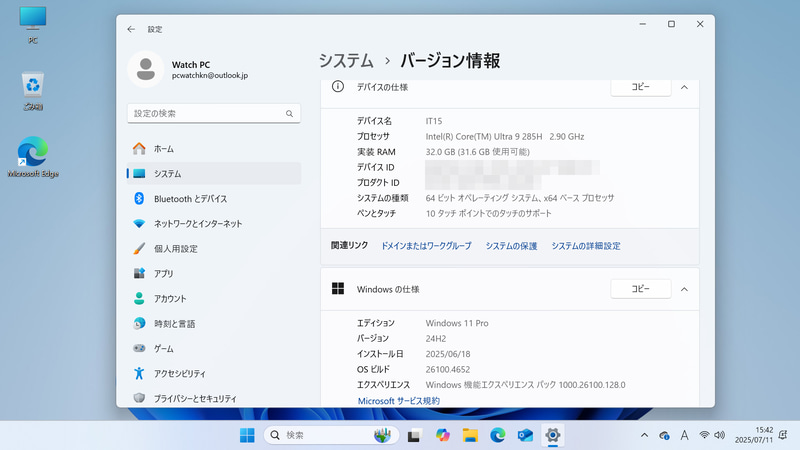Open システムの詳細設定 link
Image resolution: width=800 pixels, height=450 pixels.
coord(586,246)
